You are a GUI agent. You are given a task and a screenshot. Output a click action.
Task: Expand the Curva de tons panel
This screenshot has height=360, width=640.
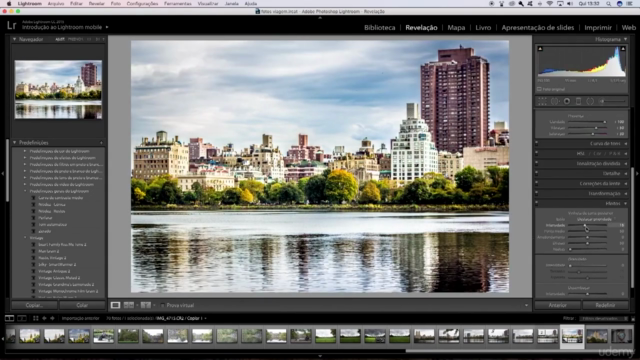point(626,144)
